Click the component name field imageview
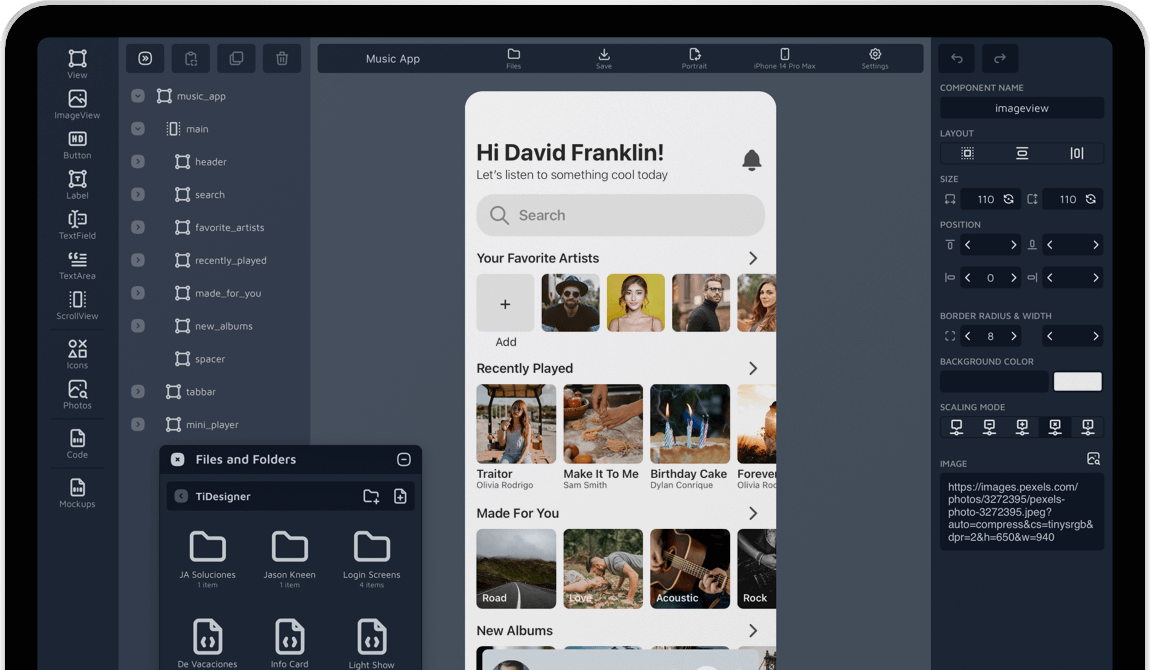The height and width of the screenshot is (670, 1150). tap(1021, 108)
